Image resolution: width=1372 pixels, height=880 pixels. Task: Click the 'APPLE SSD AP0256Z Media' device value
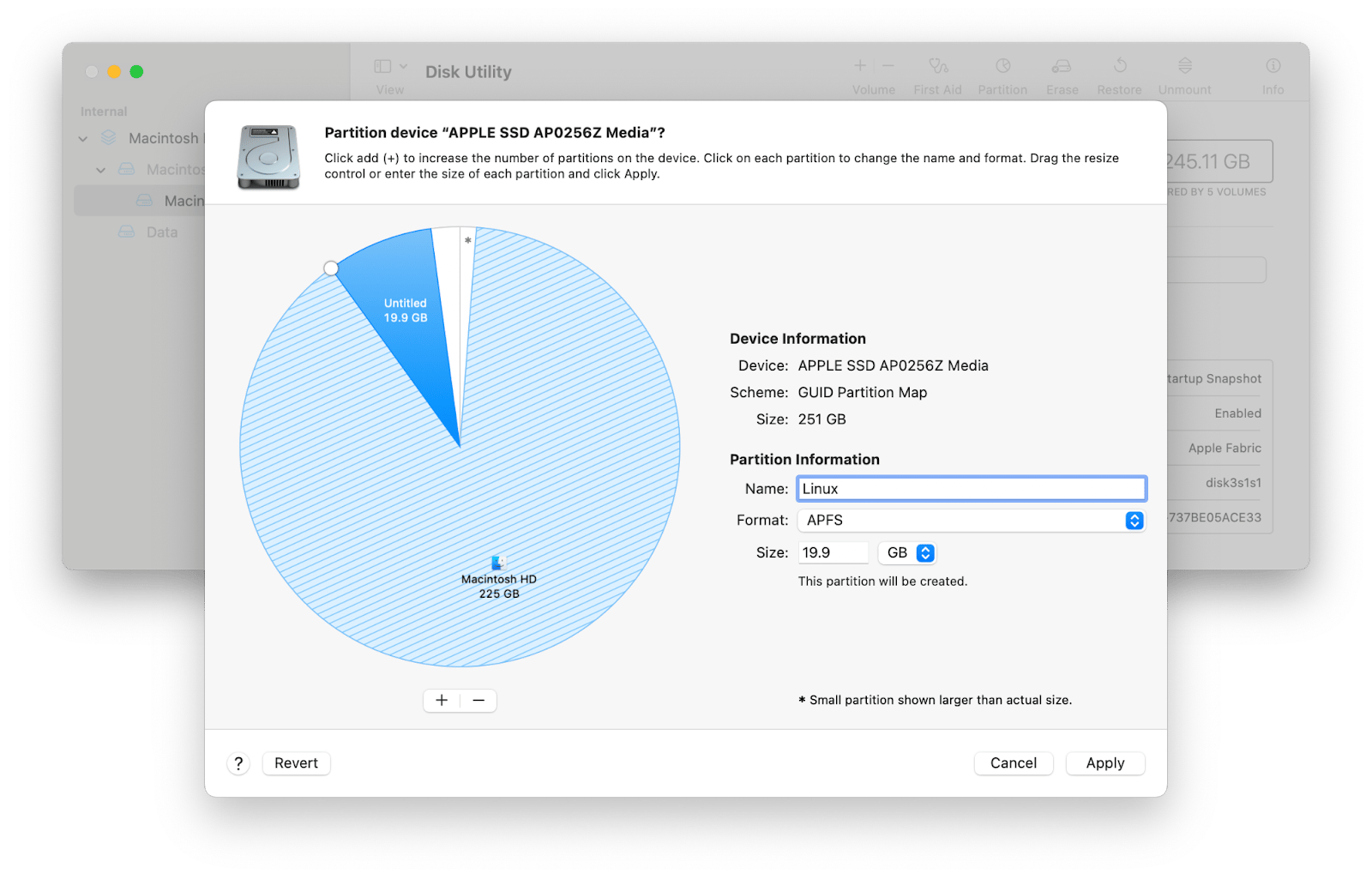[x=894, y=366]
